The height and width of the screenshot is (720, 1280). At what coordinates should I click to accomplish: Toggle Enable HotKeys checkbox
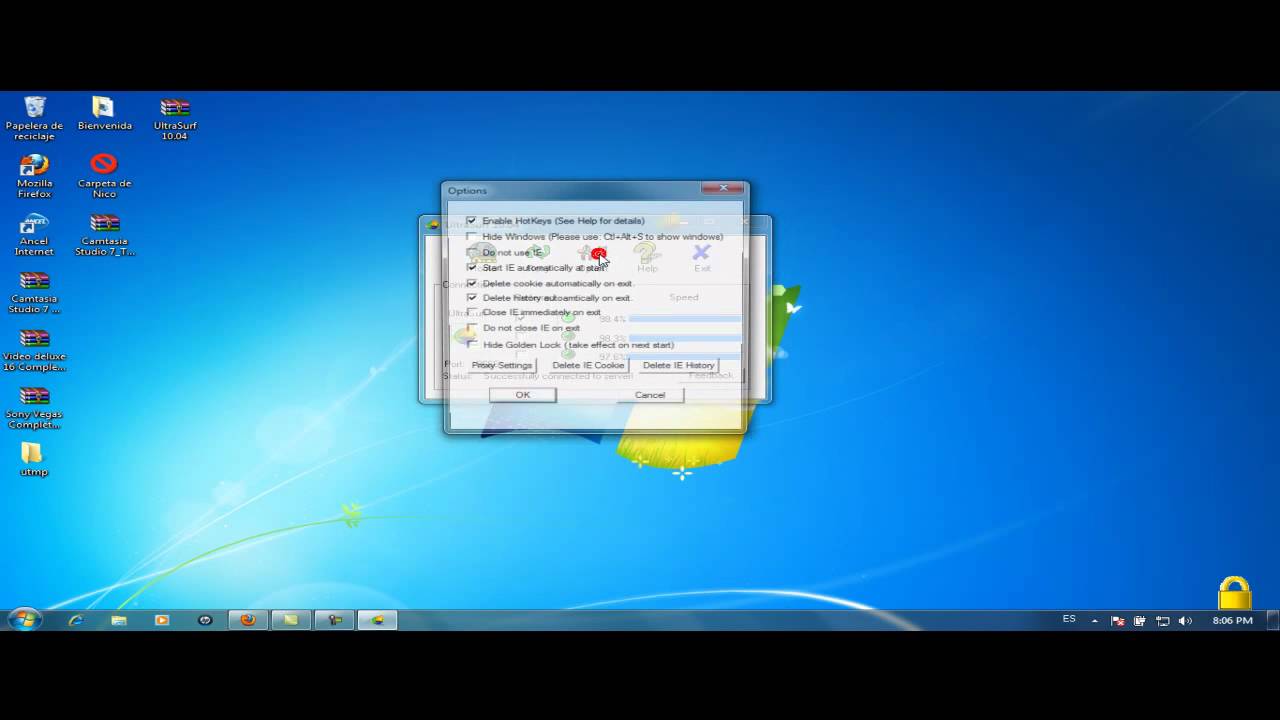click(x=471, y=221)
